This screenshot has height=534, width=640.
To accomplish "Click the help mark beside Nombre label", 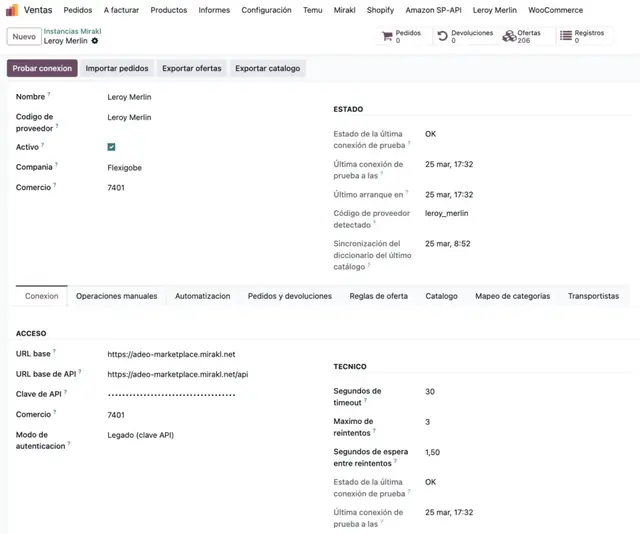I will 49,94.
